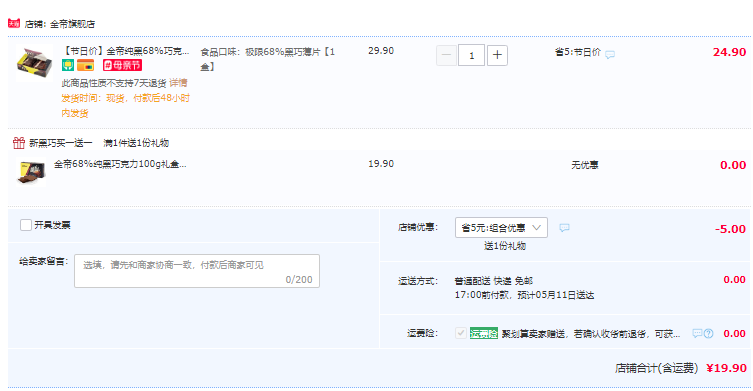
Task: Decrease quantity with the minus button
Action: point(446,55)
